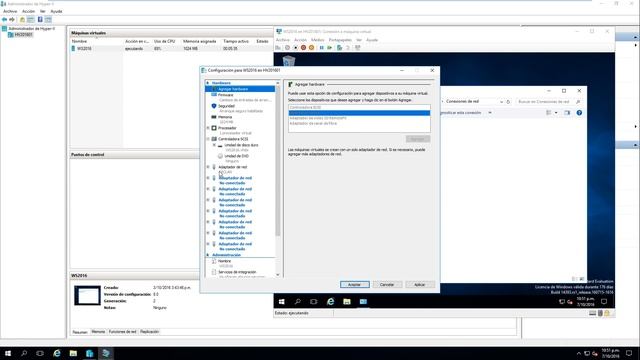Collapse the Administración section
The width and height of the screenshot is (640, 360).
[208, 255]
